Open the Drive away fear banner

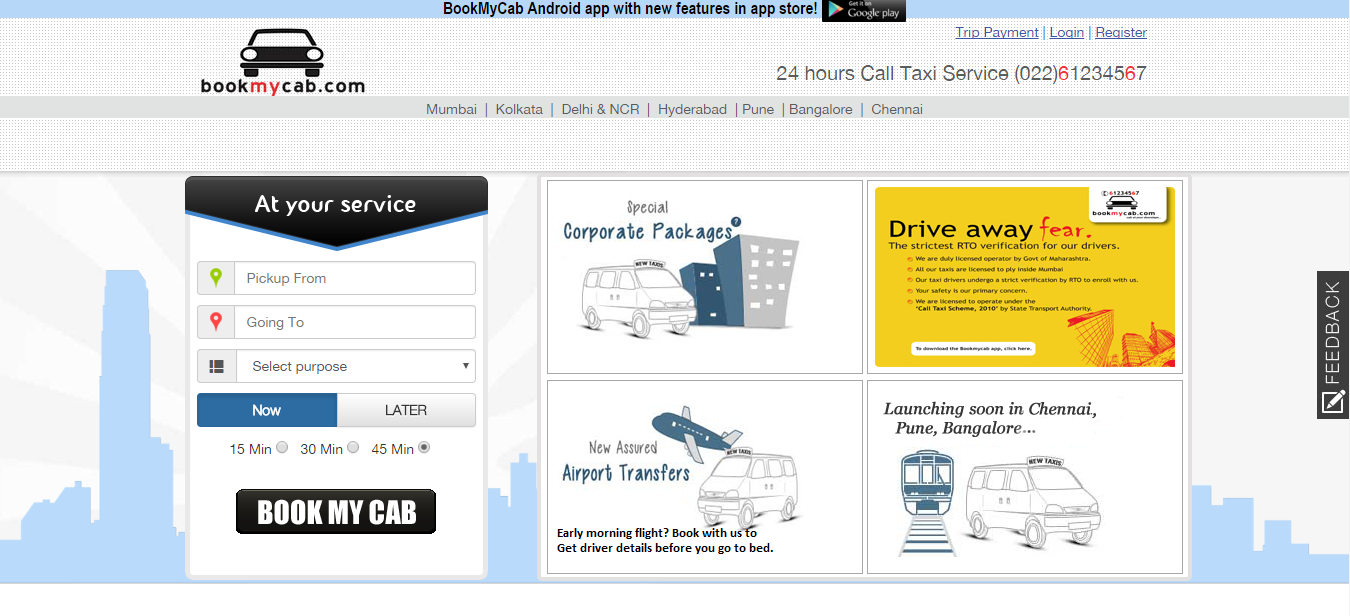pos(1025,277)
